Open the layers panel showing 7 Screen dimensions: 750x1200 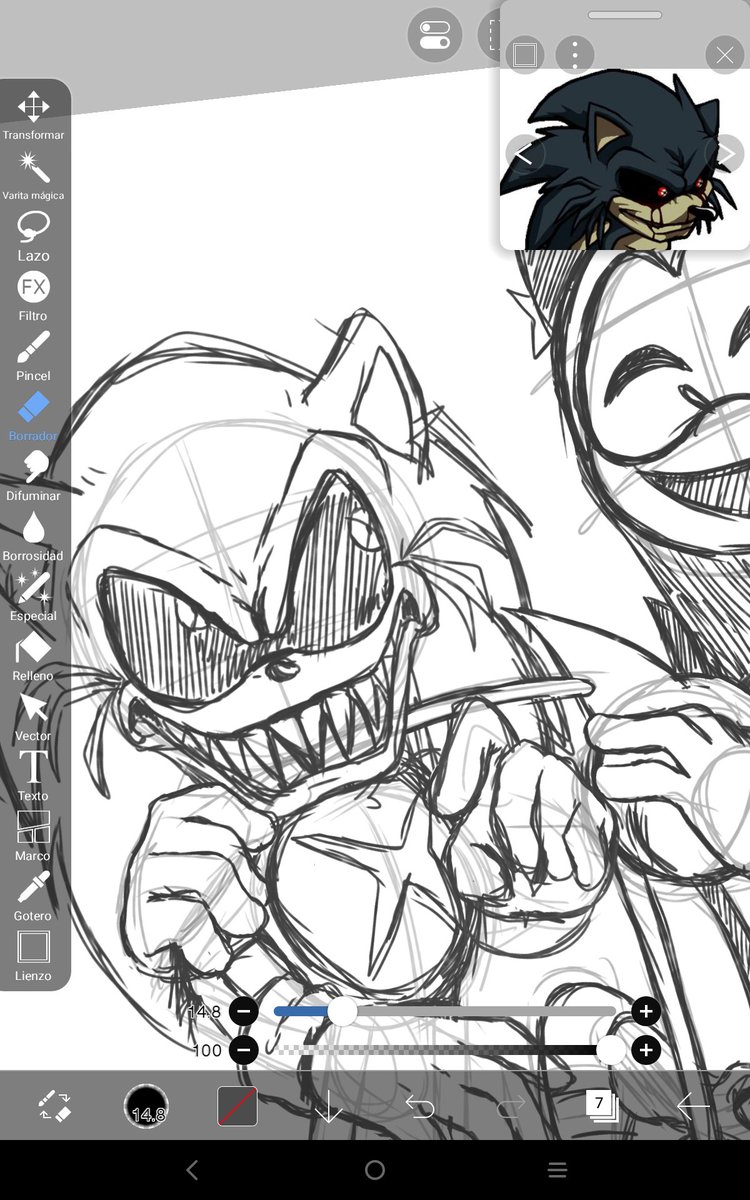[602, 1105]
